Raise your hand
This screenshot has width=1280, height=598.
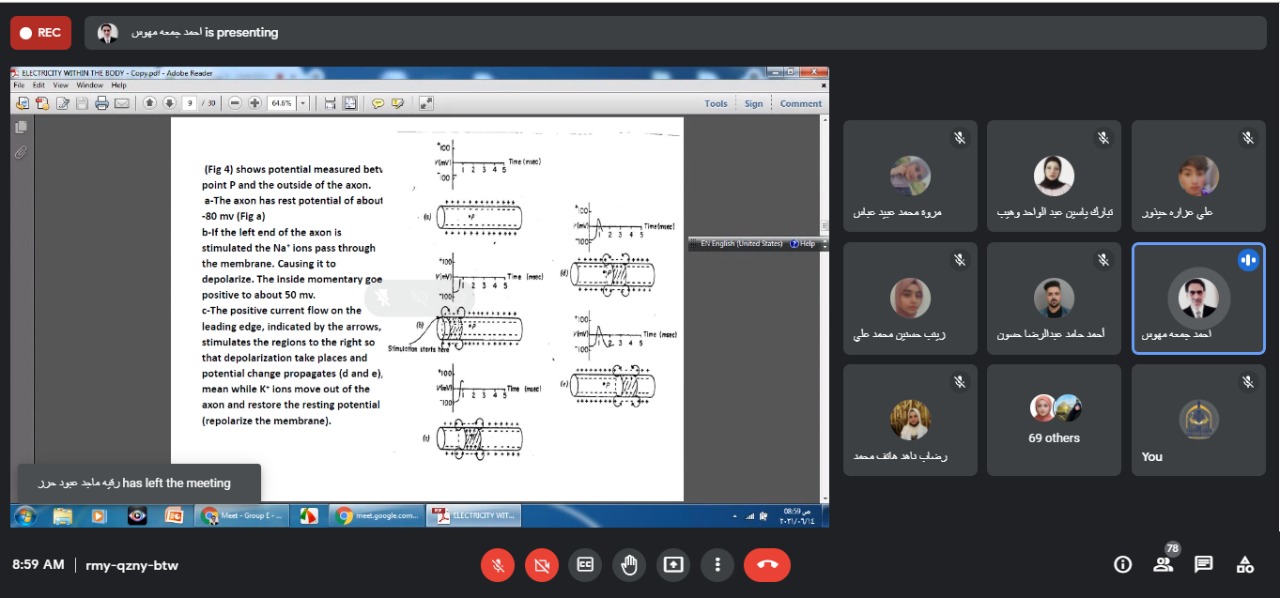[629, 565]
